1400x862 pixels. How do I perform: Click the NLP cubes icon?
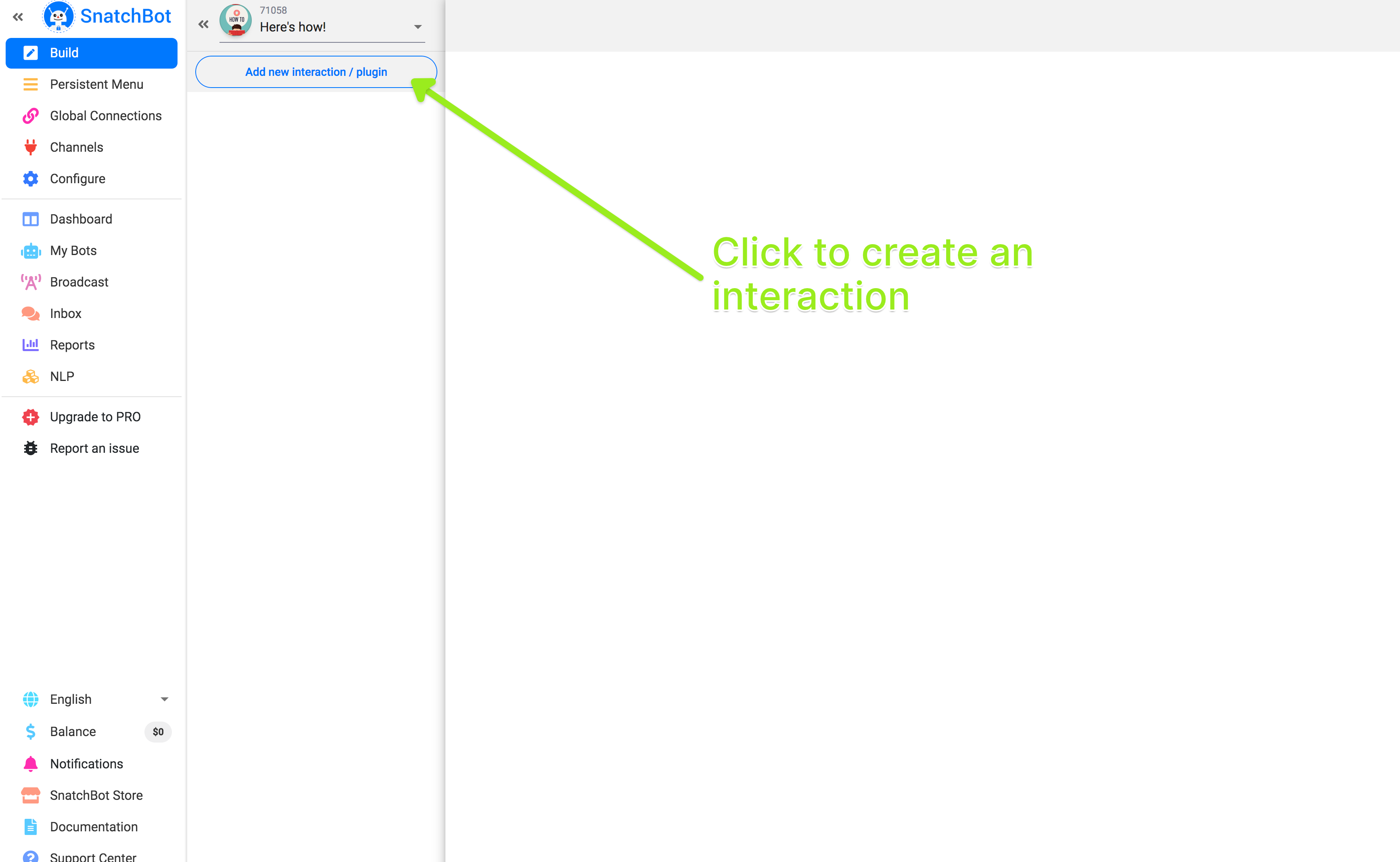pyautogui.click(x=31, y=377)
